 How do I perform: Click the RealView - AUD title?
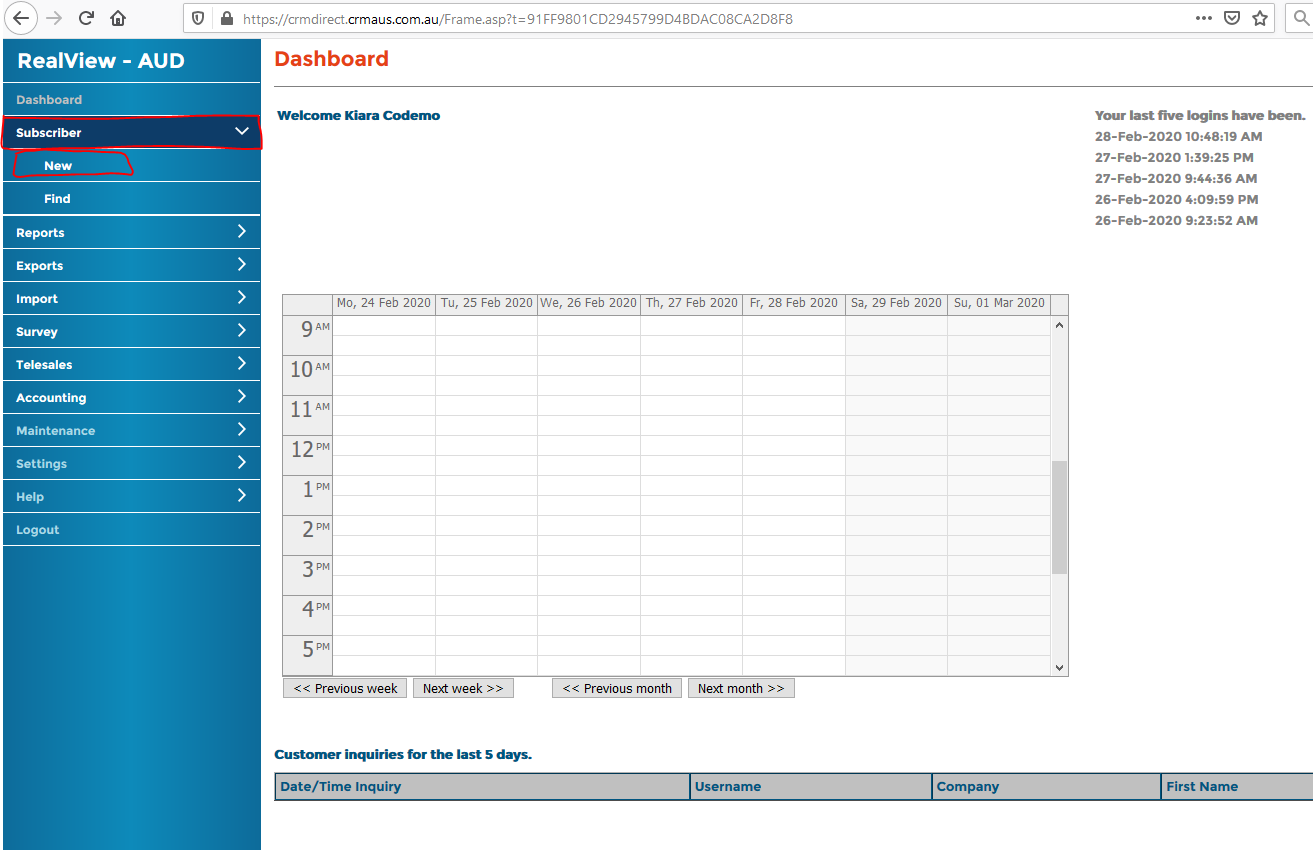(x=101, y=61)
